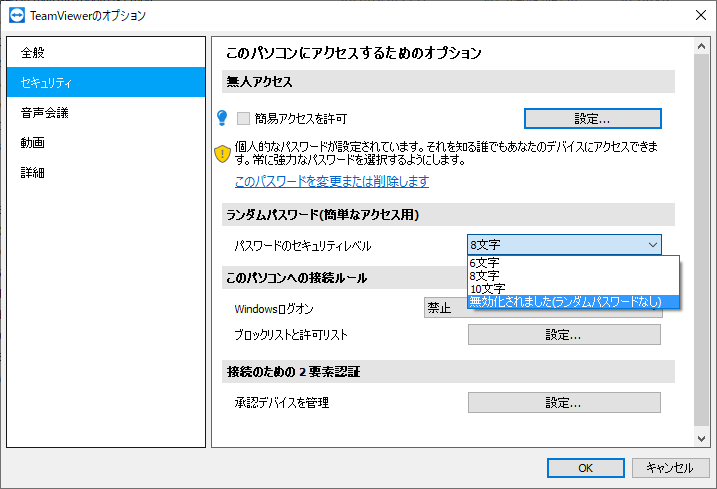The height and width of the screenshot is (489, 717).
Task: Click the 承認デバイスを管理 label
Action: [x=282, y=403]
